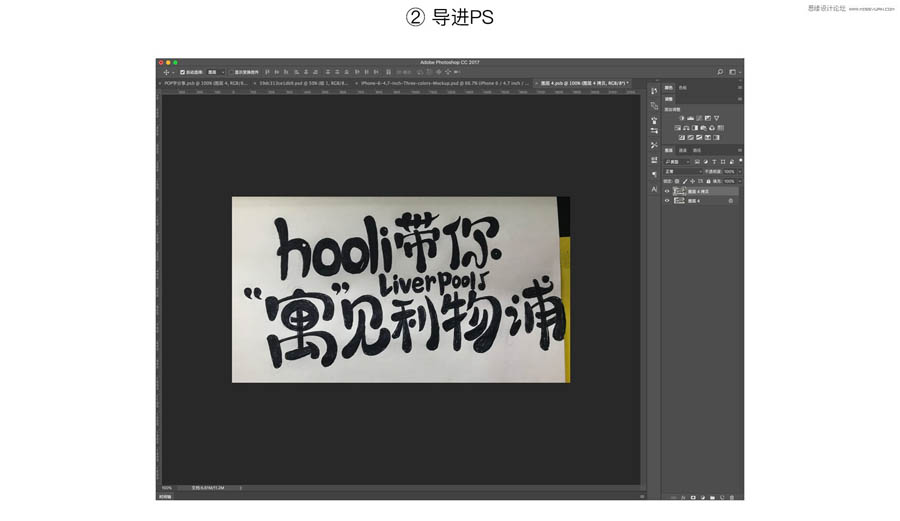Image resolution: width=900 pixels, height=521 pixels.
Task: Filter layers by pixel layer type
Action: tap(697, 162)
